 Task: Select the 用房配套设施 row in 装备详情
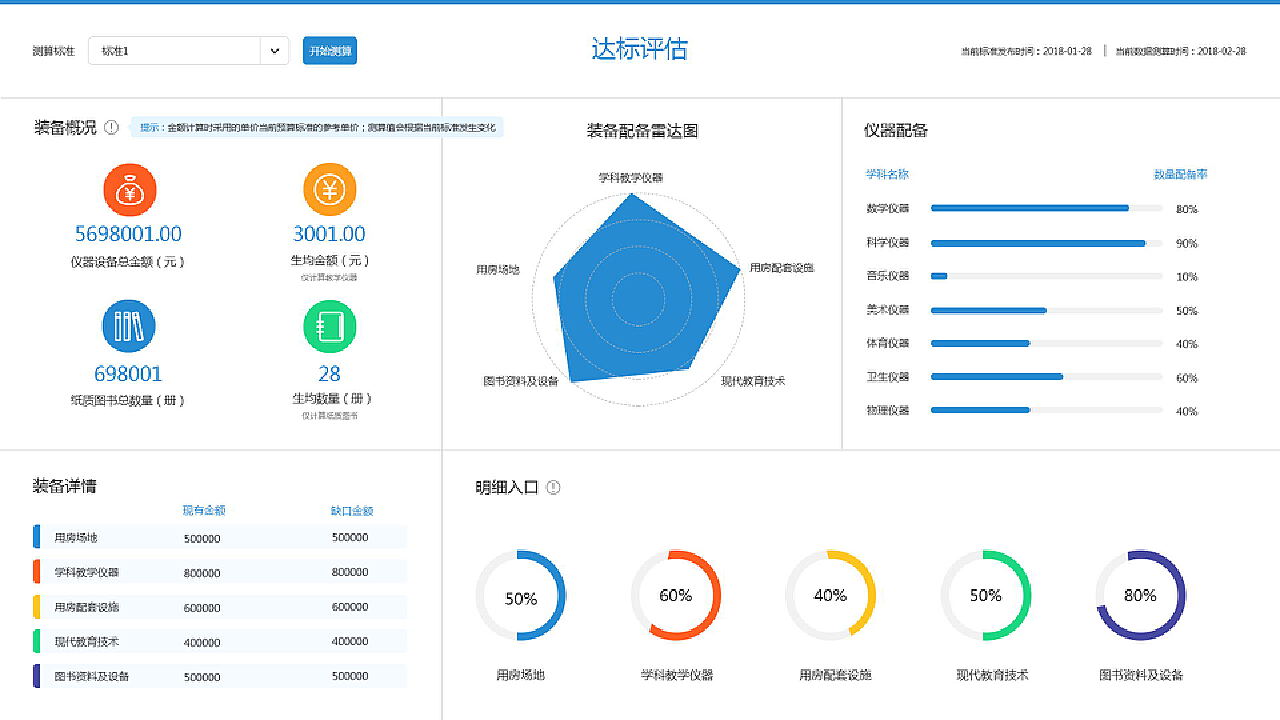point(220,607)
